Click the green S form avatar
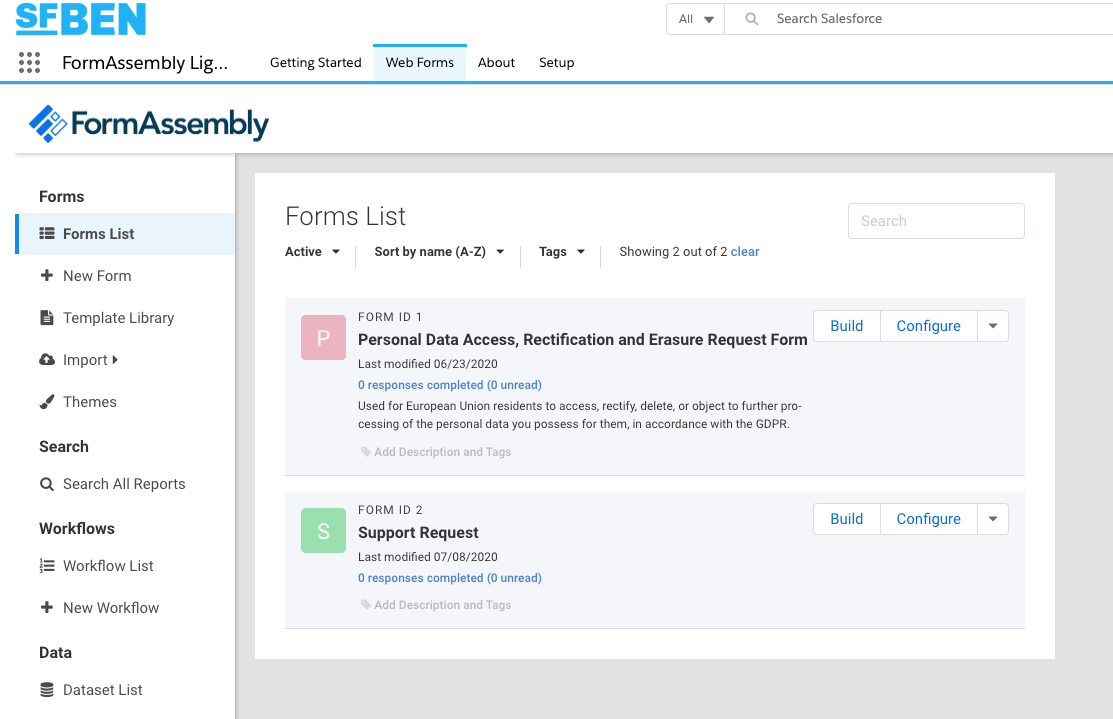Image resolution: width=1113 pixels, height=719 pixels. 324,531
